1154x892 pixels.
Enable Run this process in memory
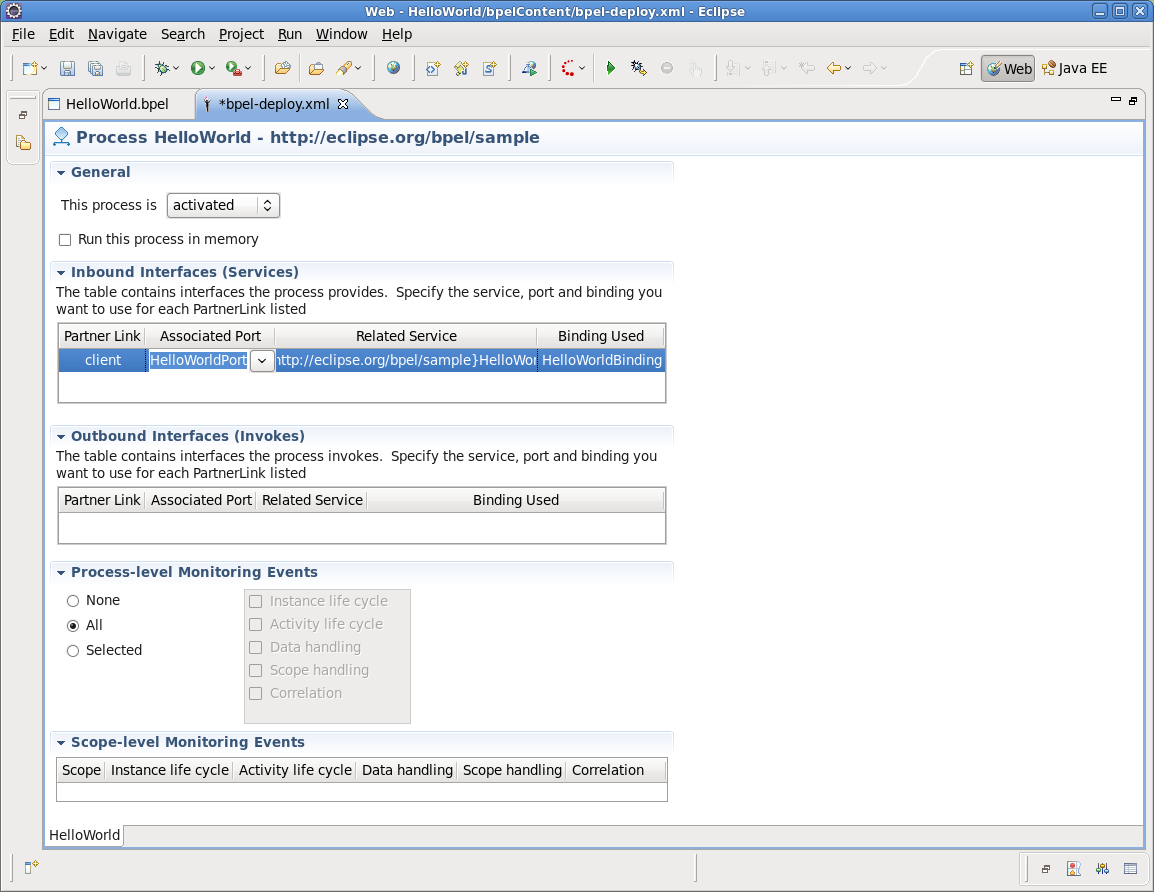65,239
